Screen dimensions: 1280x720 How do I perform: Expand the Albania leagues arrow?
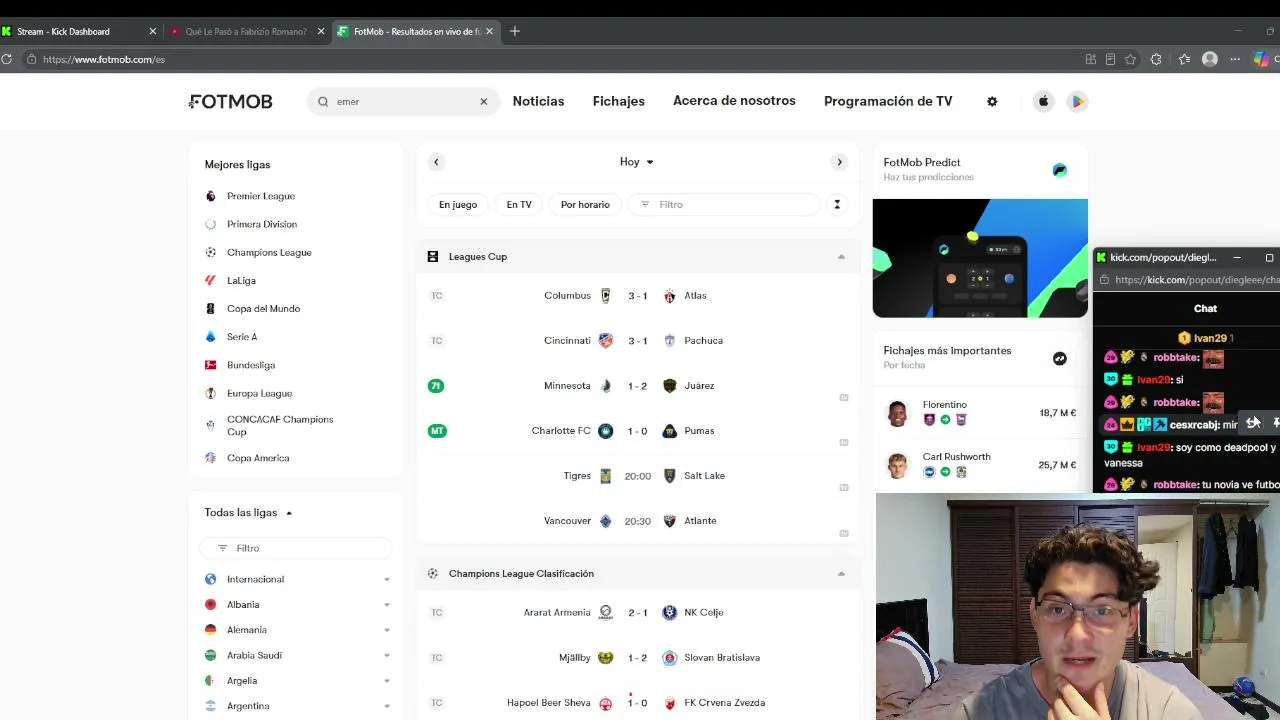[387, 605]
